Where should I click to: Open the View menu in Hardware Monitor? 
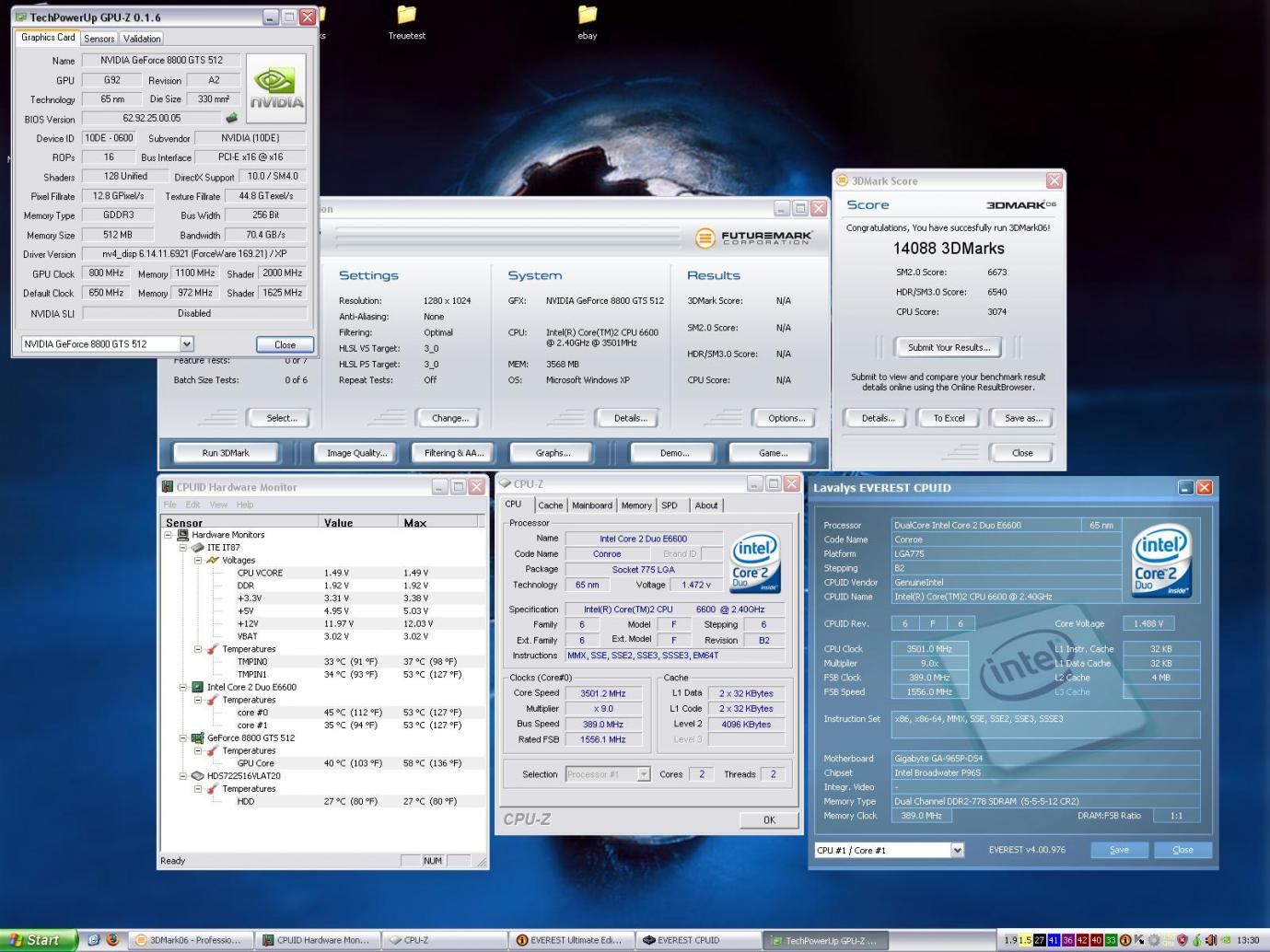tap(218, 505)
